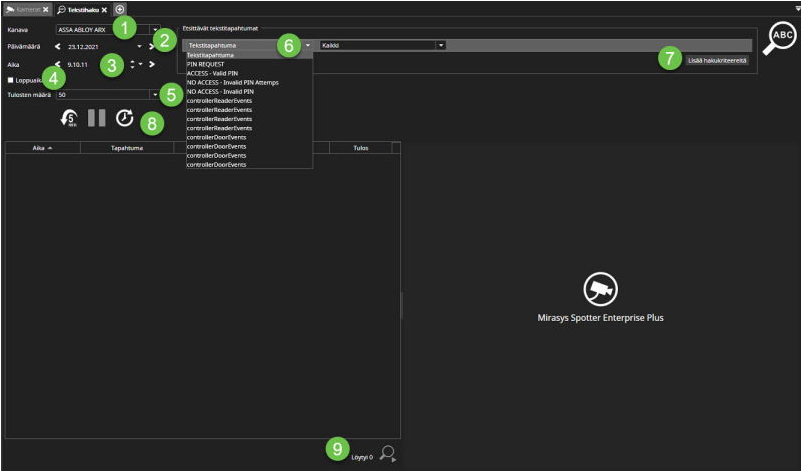Screen dimensions: 803x473
Task: Click the rewind 5 seconds icon
Action: pos(69,118)
